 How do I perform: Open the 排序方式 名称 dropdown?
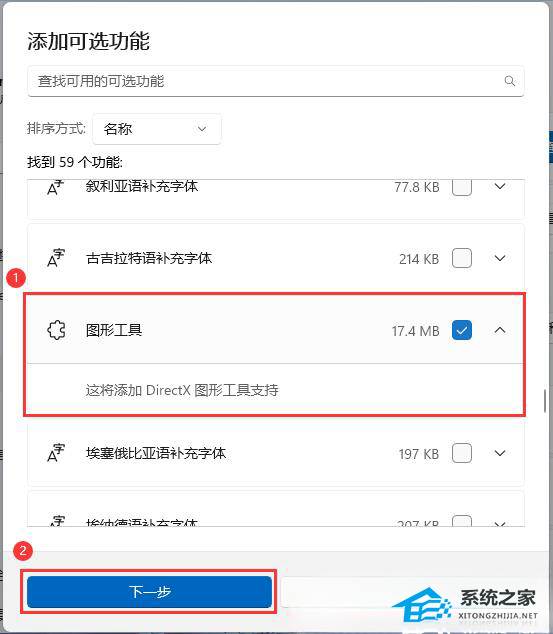click(156, 129)
